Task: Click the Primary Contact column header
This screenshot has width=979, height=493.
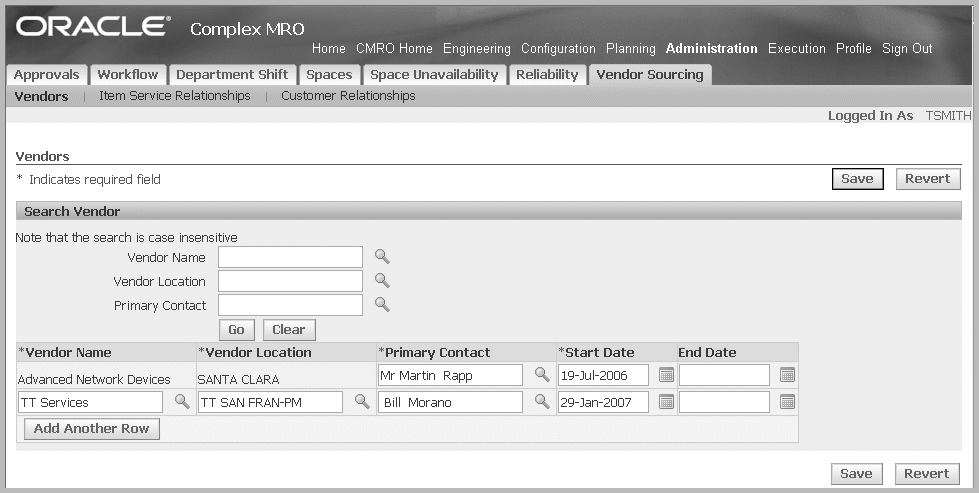Action: [435, 353]
